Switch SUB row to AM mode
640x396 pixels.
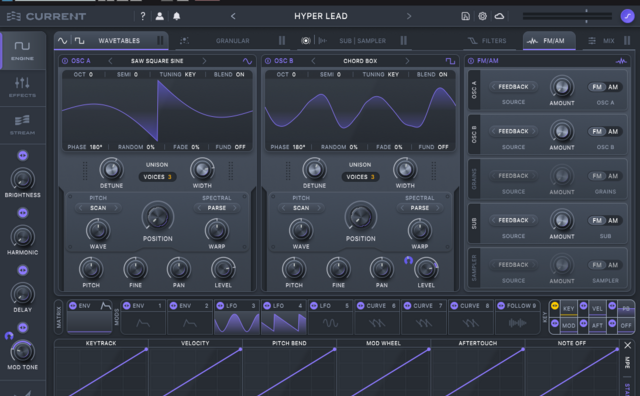(613, 220)
